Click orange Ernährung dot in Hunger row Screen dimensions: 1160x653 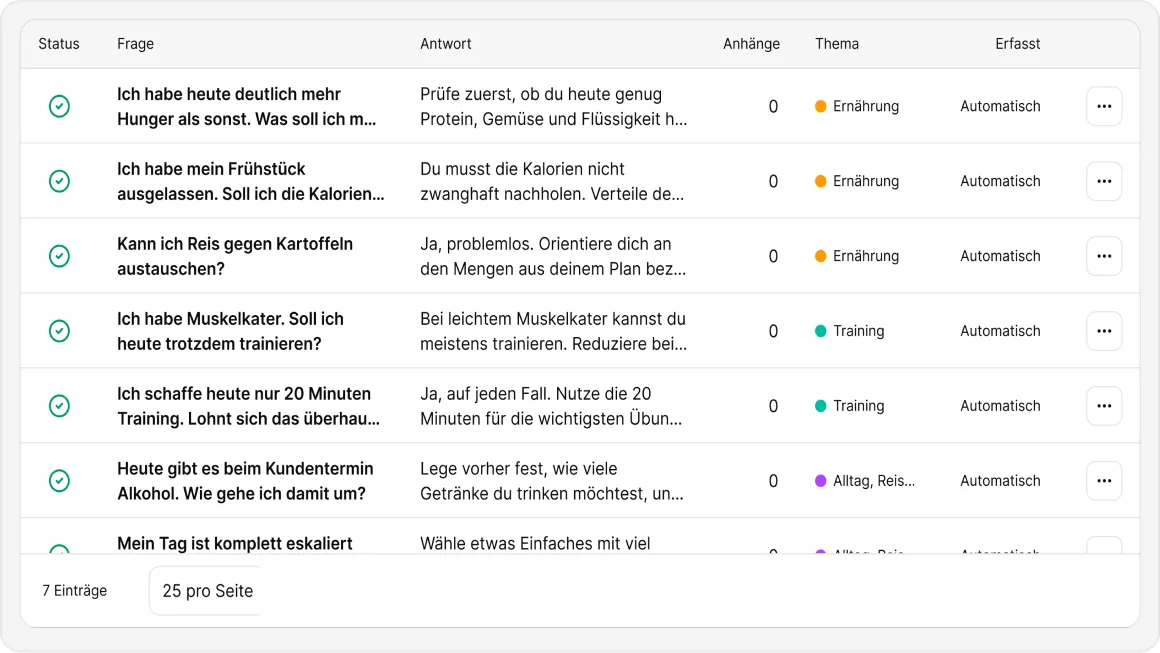click(x=820, y=106)
